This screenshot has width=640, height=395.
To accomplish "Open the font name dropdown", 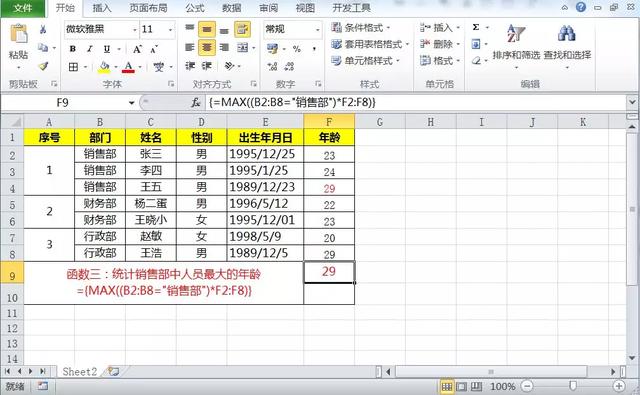I will point(135,30).
